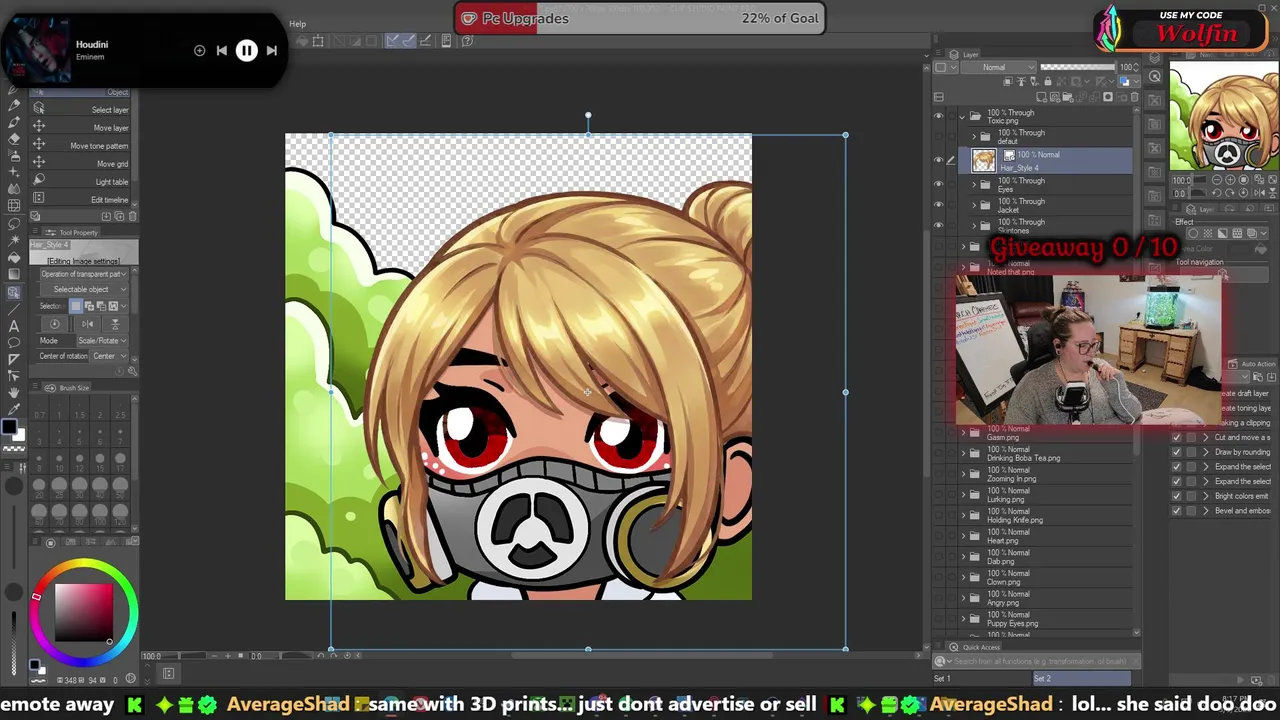The height and width of the screenshot is (720, 1280).
Task: Uncheck the 'Cut and move a s' auto action
Action: (x=1176, y=437)
